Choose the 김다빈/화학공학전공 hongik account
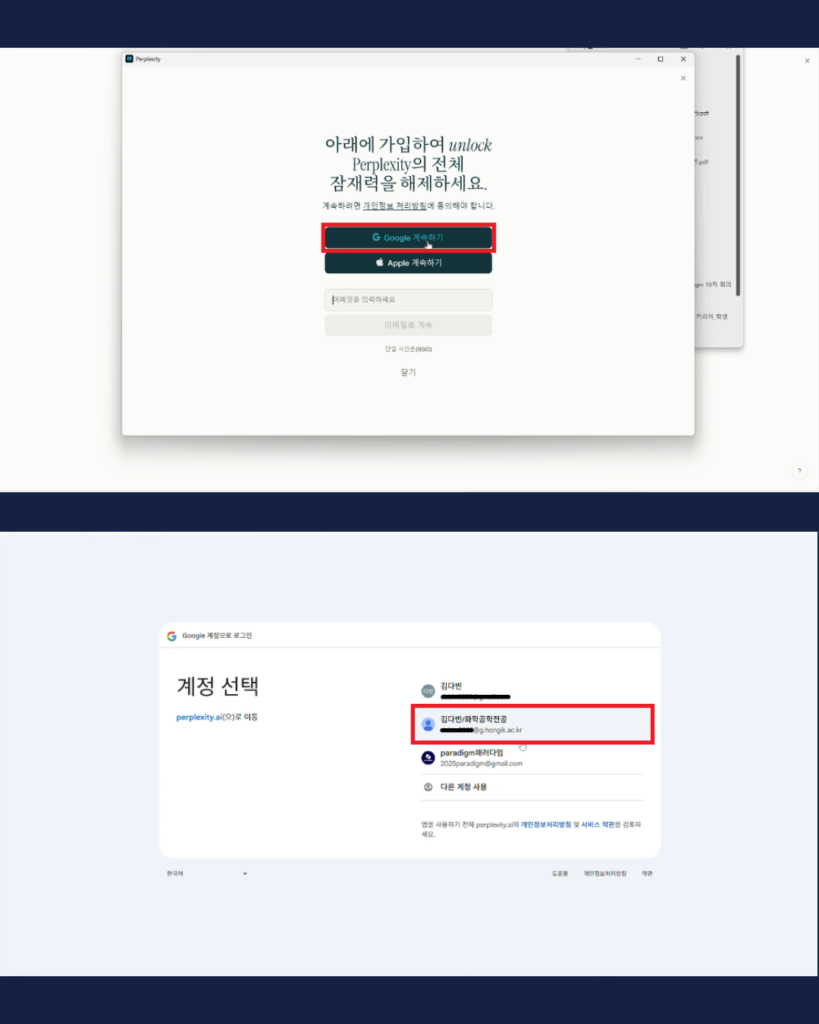Image resolution: width=819 pixels, height=1024 pixels. click(532, 724)
